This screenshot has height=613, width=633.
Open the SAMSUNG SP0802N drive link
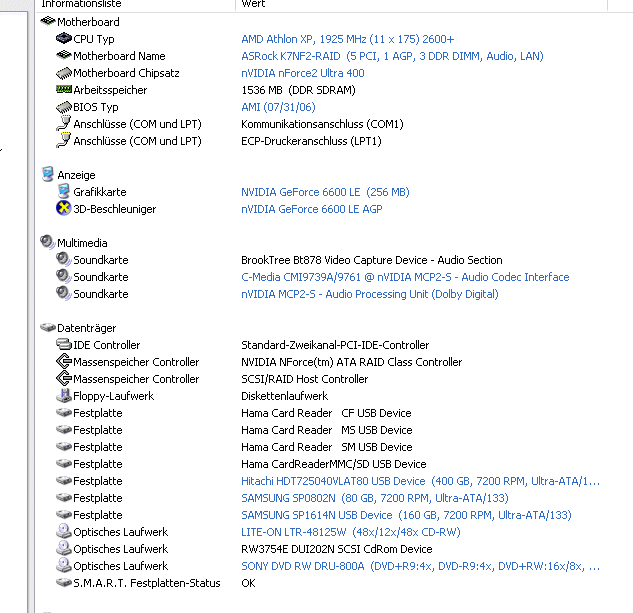pyautogui.click(x=375, y=498)
